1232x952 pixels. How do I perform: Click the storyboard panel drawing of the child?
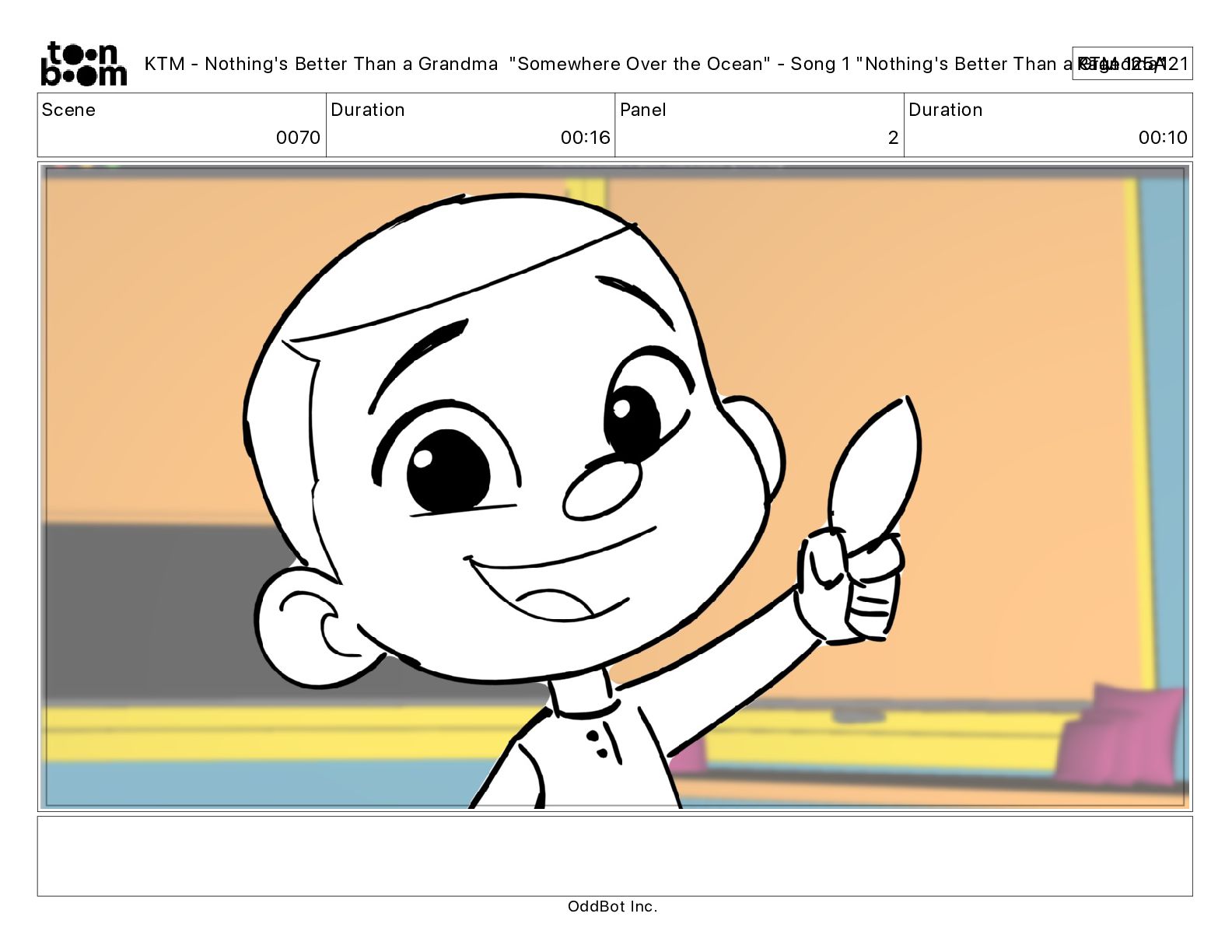(x=614, y=487)
